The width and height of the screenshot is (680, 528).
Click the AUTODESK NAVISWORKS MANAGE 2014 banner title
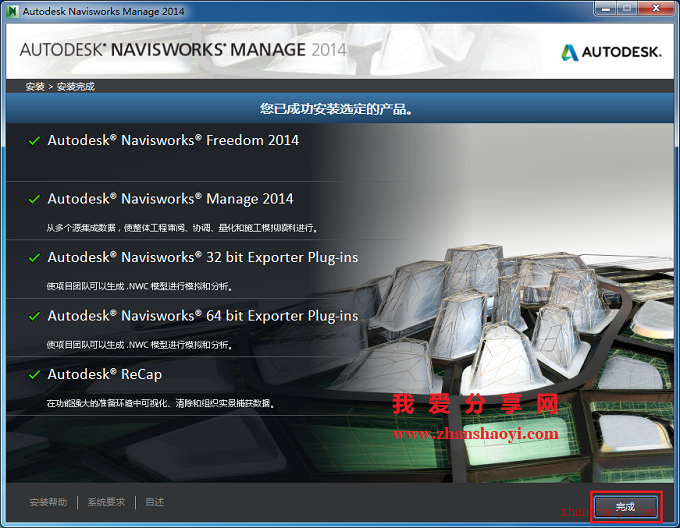183,50
